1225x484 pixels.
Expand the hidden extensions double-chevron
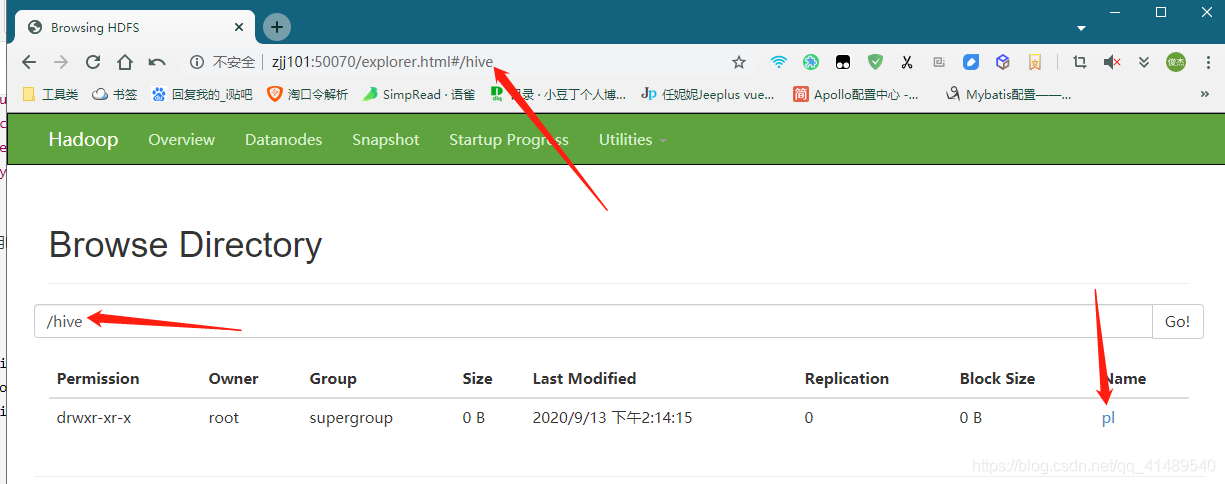point(1143,62)
